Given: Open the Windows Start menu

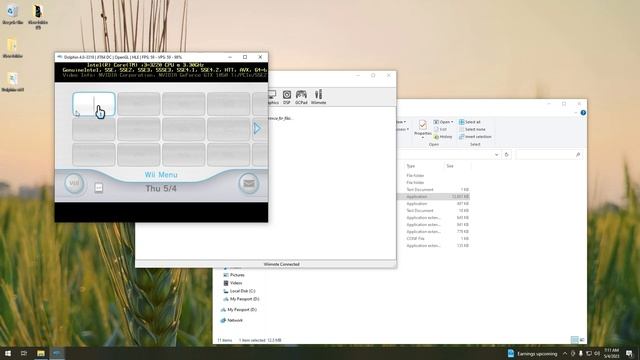Looking at the screenshot, I should 8,353.
